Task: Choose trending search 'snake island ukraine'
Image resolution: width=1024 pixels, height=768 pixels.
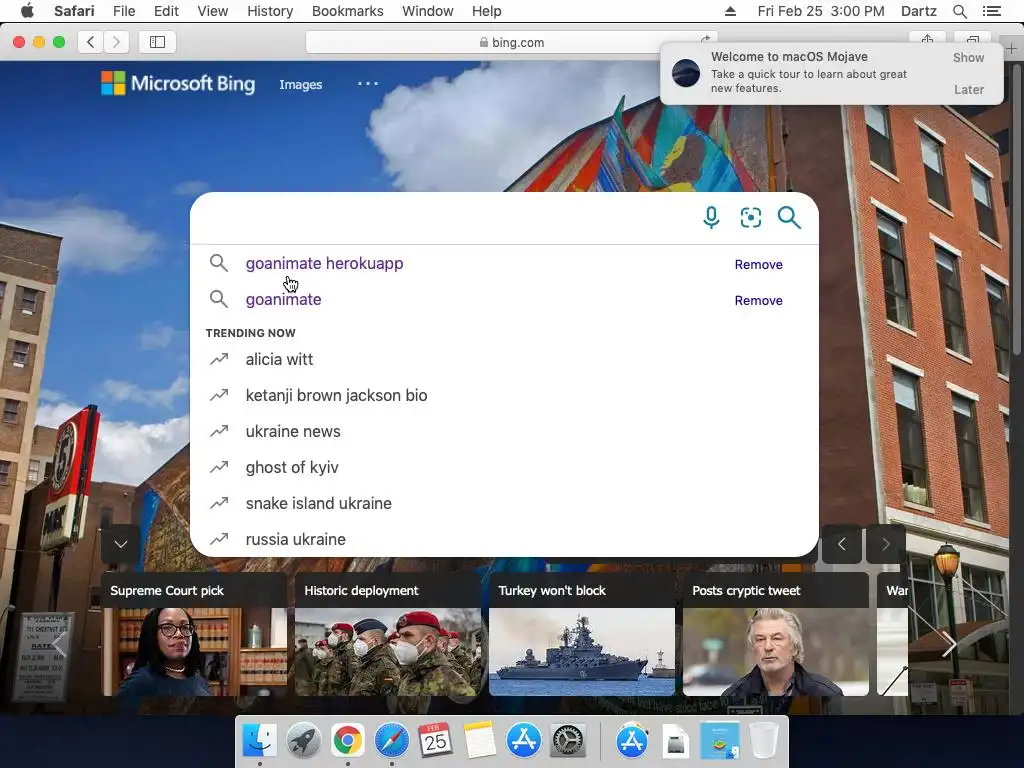Action: [504, 503]
